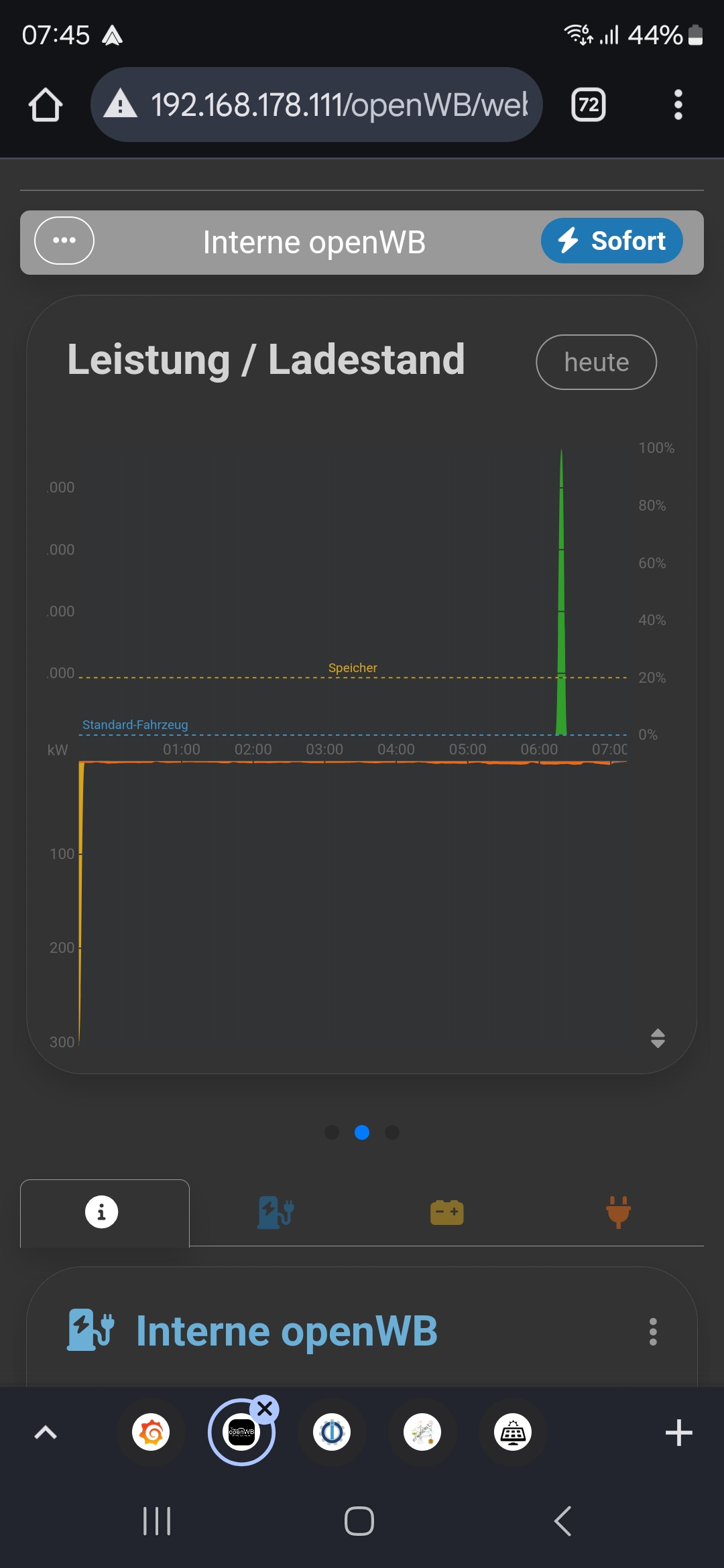Open the ioBroker pinned tab
This screenshot has height=1568, width=724.
tap(332, 1433)
